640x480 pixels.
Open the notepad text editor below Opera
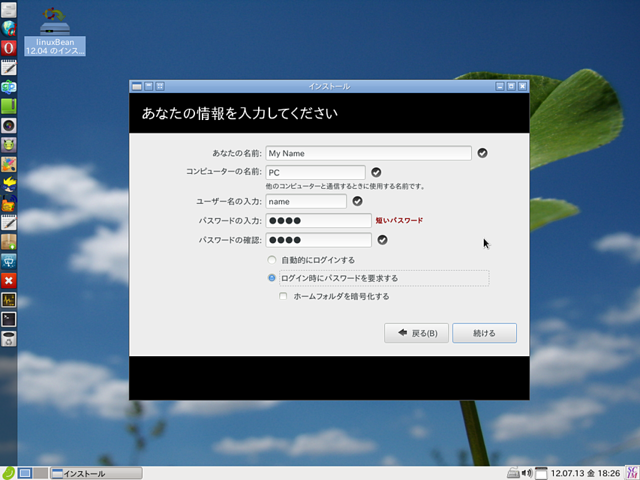[9, 67]
